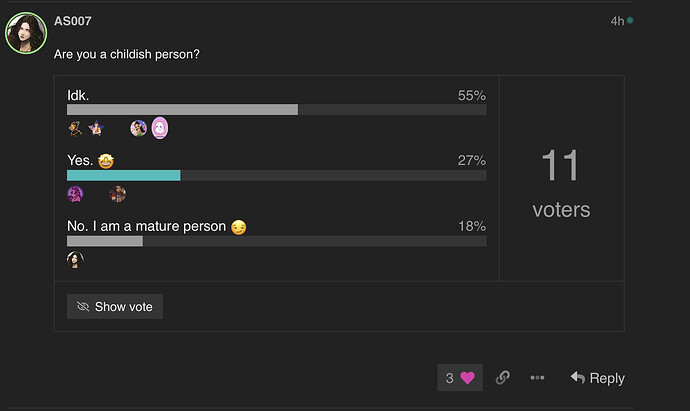Click the teal Yes progress bar
This screenshot has width=690, height=411.
point(124,175)
